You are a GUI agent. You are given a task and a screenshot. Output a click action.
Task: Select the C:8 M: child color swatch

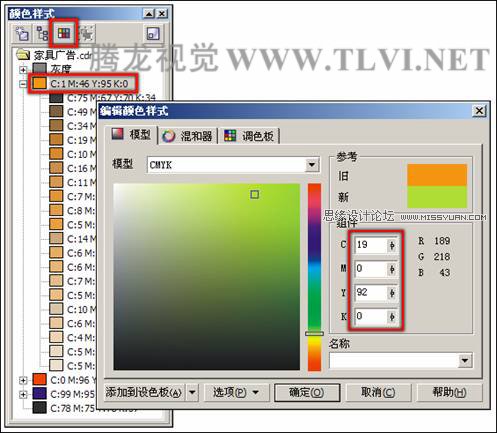[56, 210]
